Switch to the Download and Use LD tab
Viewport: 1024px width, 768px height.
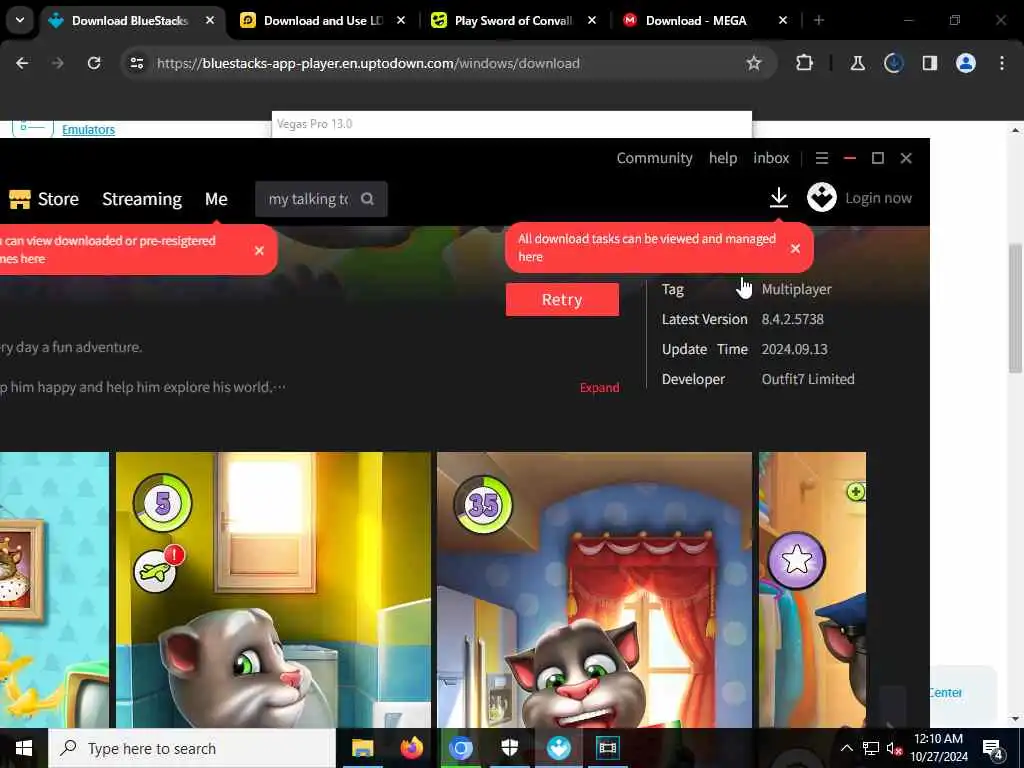point(323,21)
